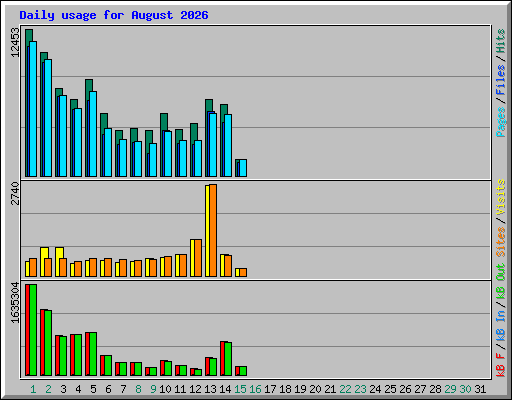
Task: Click day 9 on the x-axis
Action: (153, 389)
